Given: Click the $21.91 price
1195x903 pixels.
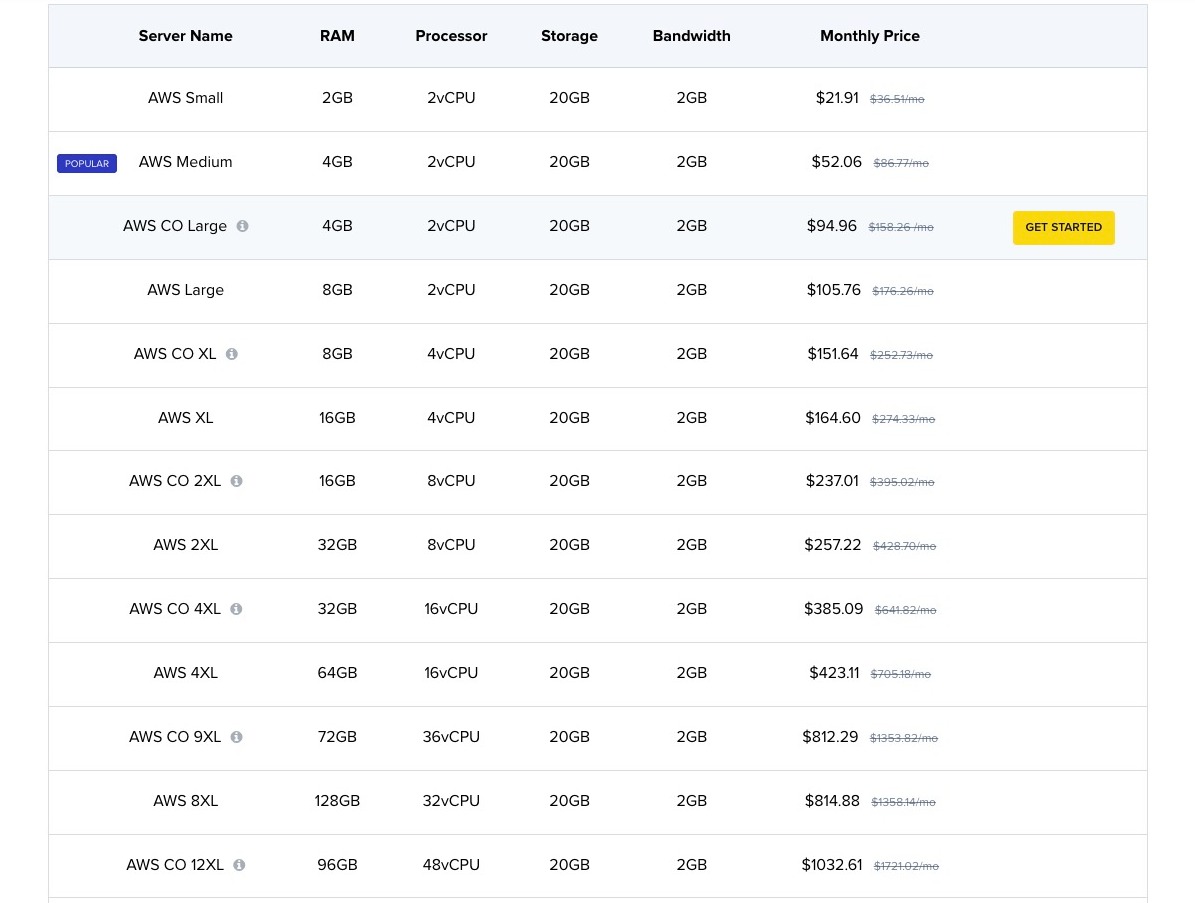Looking at the screenshot, I should pyautogui.click(x=837, y=98).
